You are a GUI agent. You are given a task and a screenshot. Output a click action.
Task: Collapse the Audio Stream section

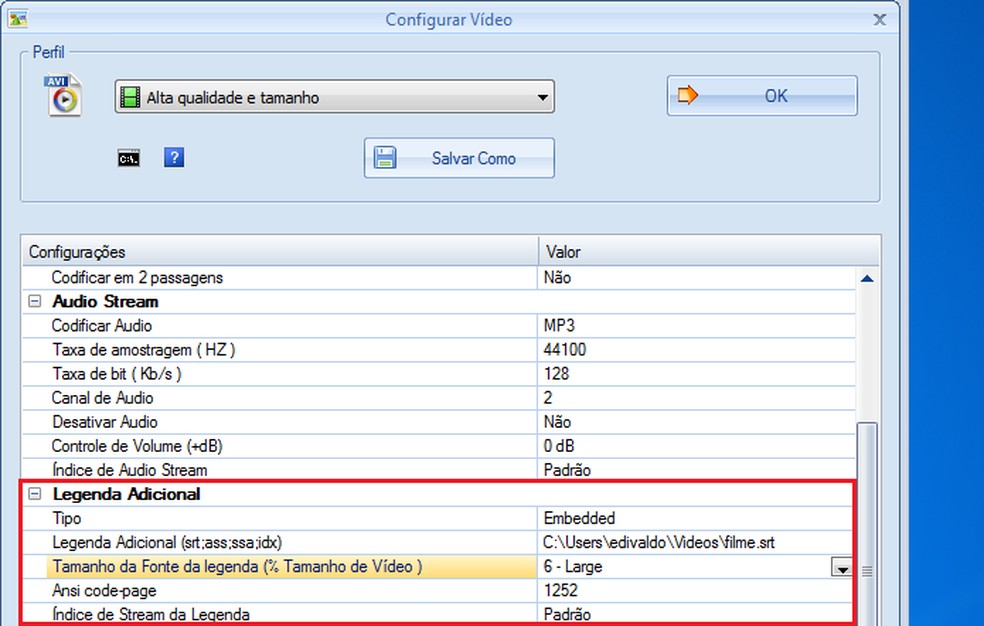click(34, 301)
